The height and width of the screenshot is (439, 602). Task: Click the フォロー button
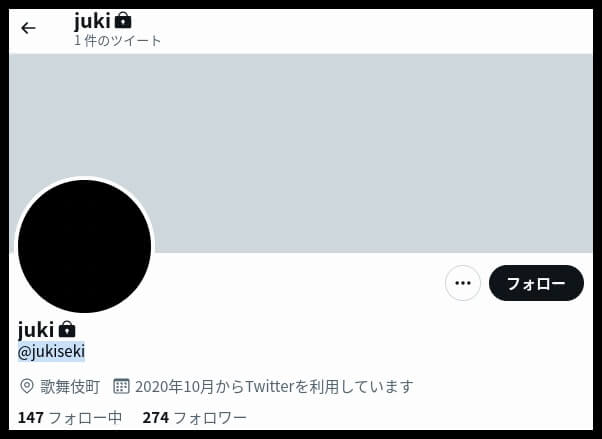[536, 283]
